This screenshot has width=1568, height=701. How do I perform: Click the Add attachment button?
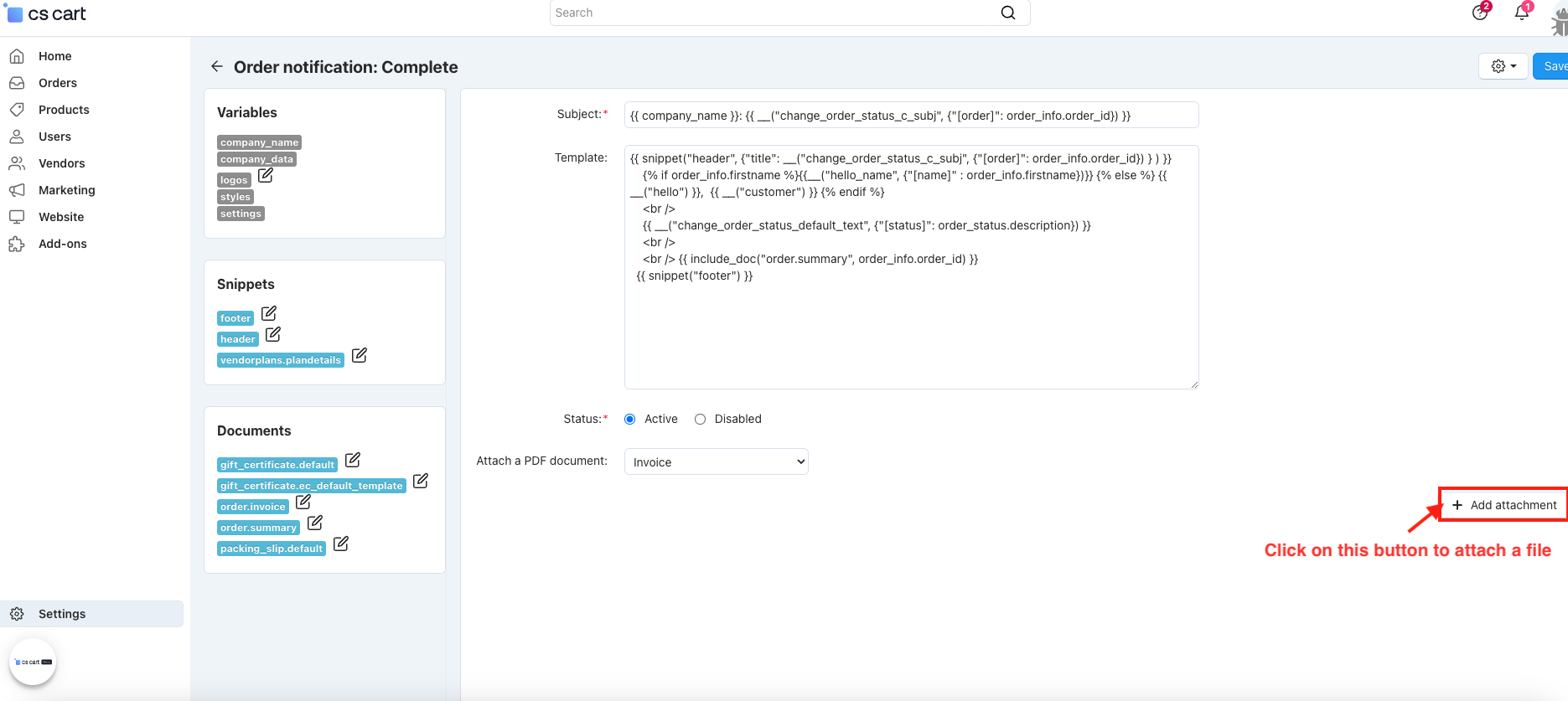tap(1504, 505)
